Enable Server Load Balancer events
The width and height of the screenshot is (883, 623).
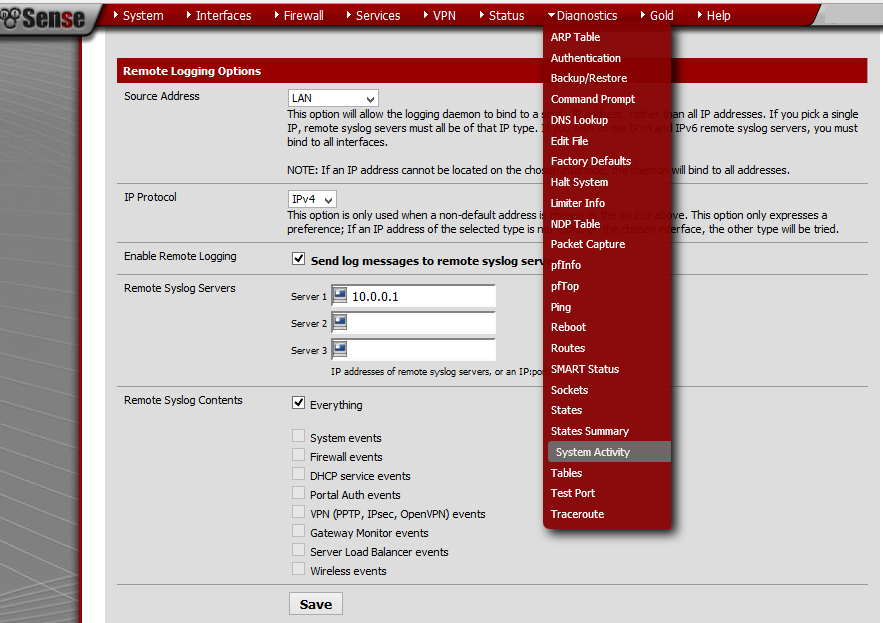[x=298, y=550]
